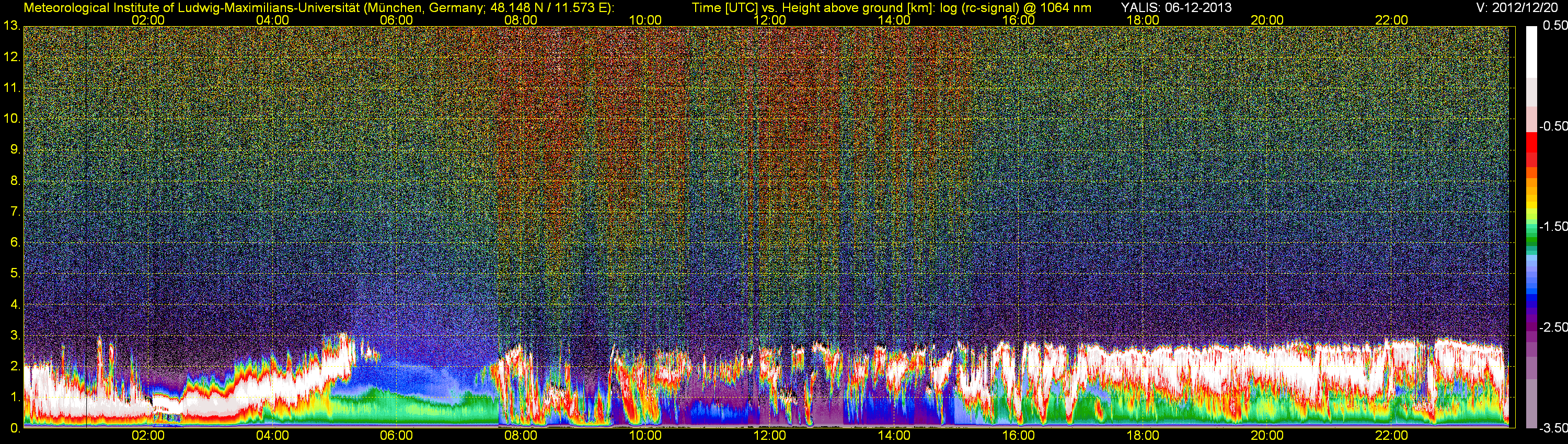Image resolution: width=1568 pixels, height=444 pixels.
Task: Click the 20:00 label on top time axis
Action: (1267, 20)
